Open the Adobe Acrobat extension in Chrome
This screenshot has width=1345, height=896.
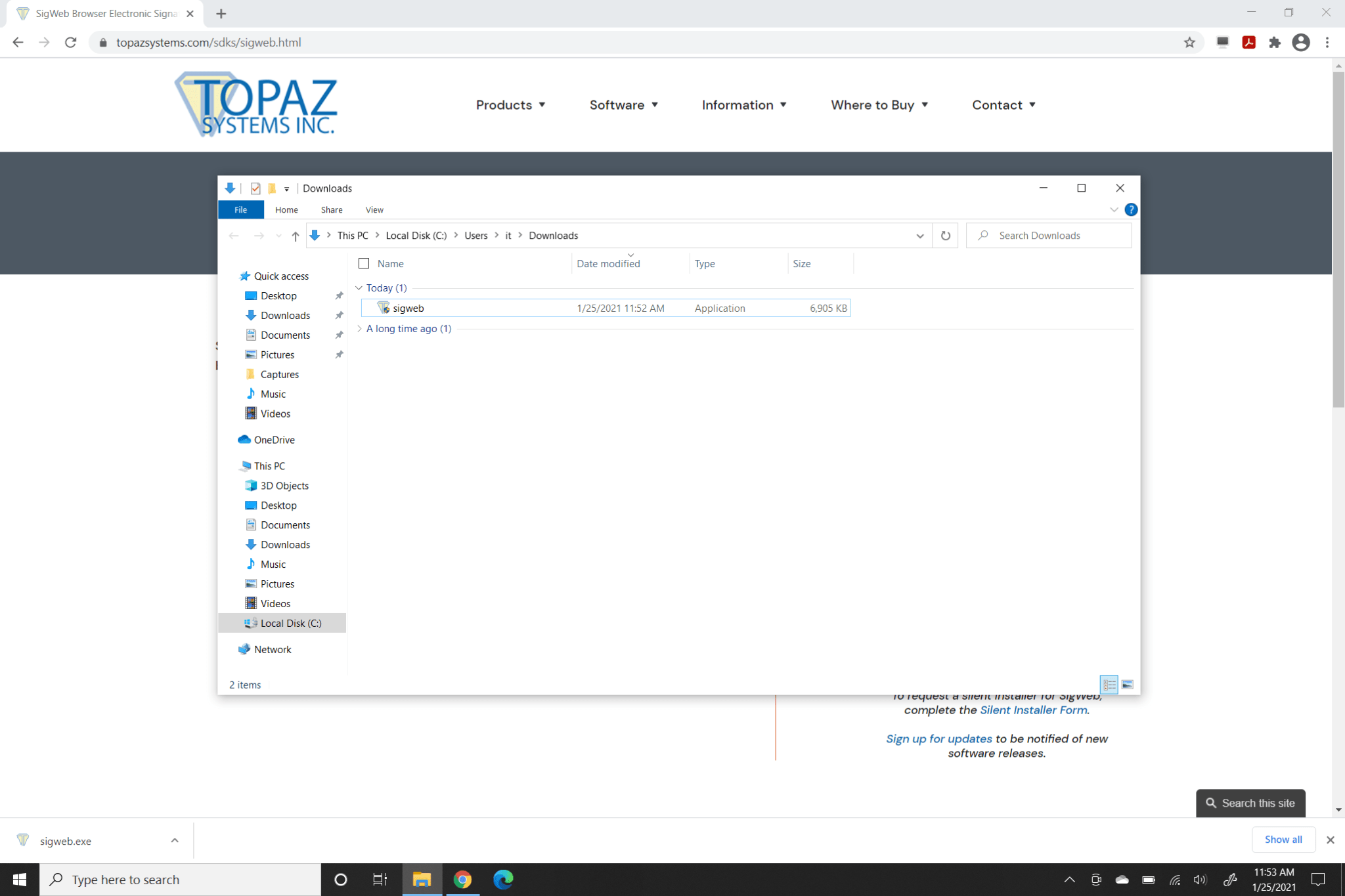tap(1248, 42)
